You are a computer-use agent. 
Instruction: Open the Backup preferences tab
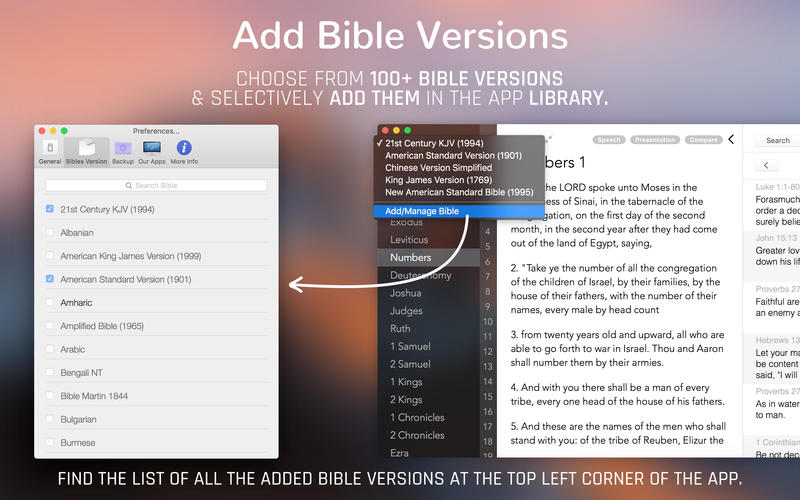123,152
